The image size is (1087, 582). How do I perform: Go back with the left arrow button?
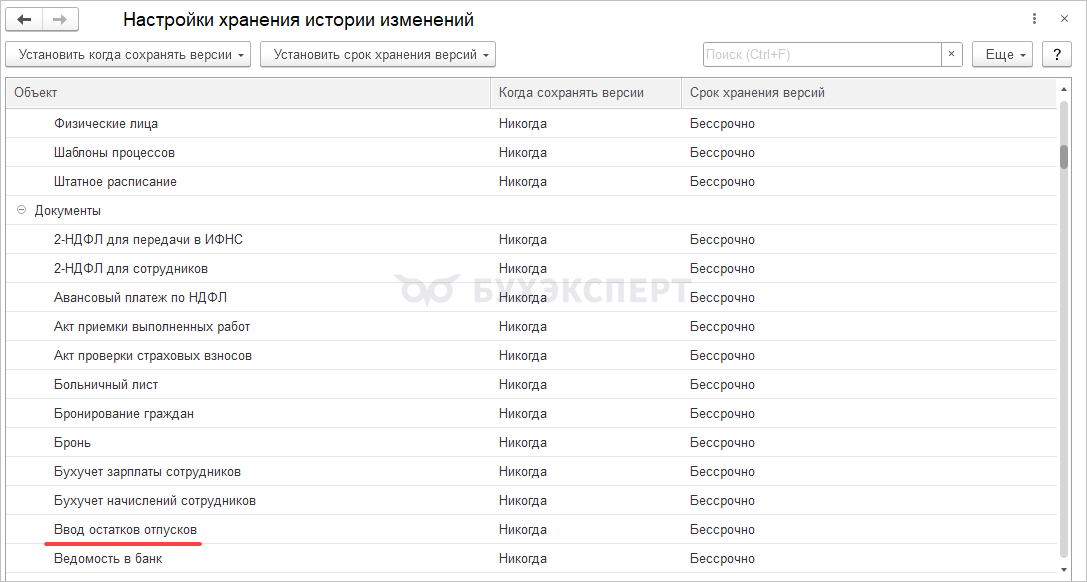click(24, 19)
